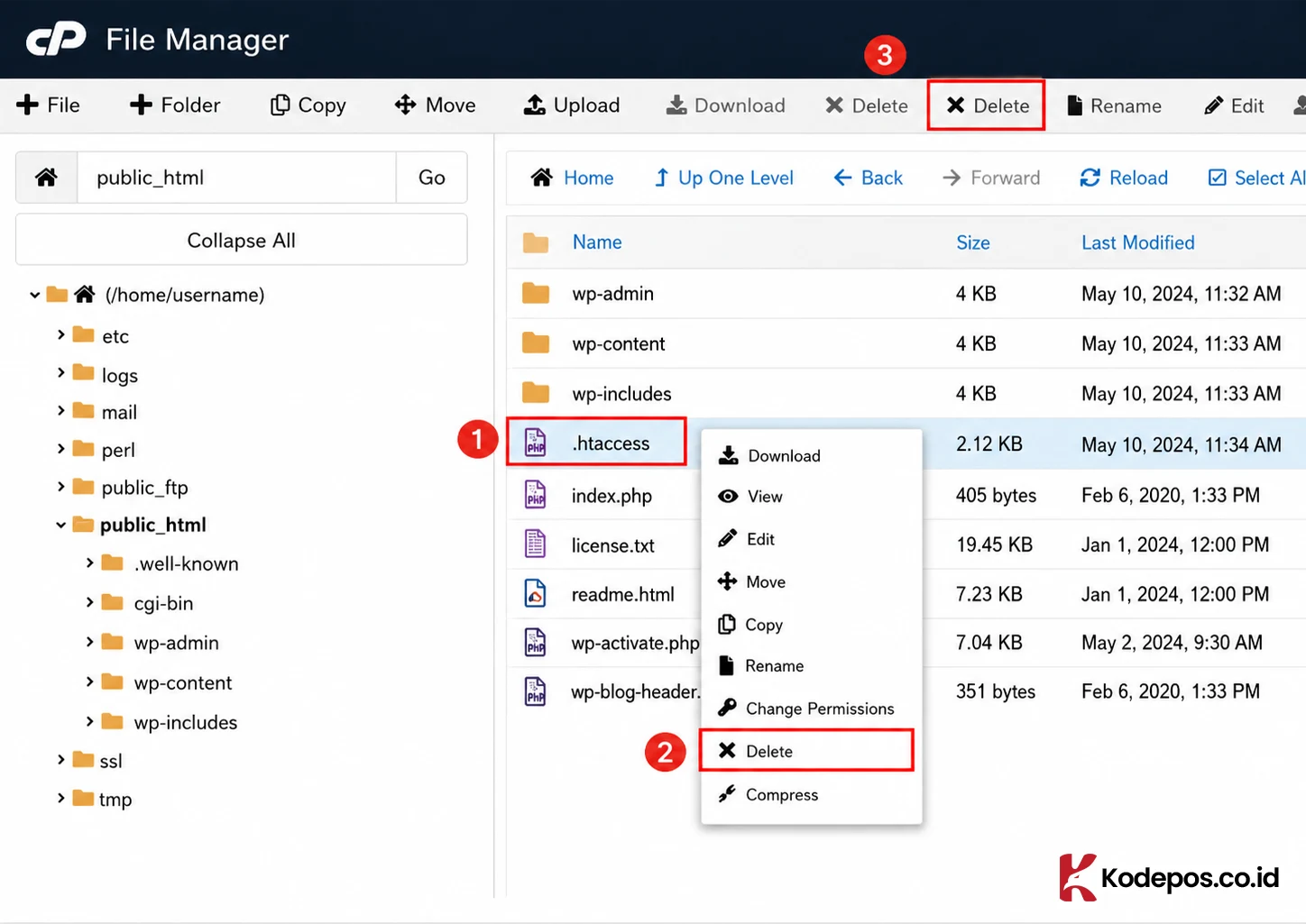Image resolution: width=1306 pixels, height=924 pixels.
Task: Expand the tmp folder in the tree
Action: point(61,798)
